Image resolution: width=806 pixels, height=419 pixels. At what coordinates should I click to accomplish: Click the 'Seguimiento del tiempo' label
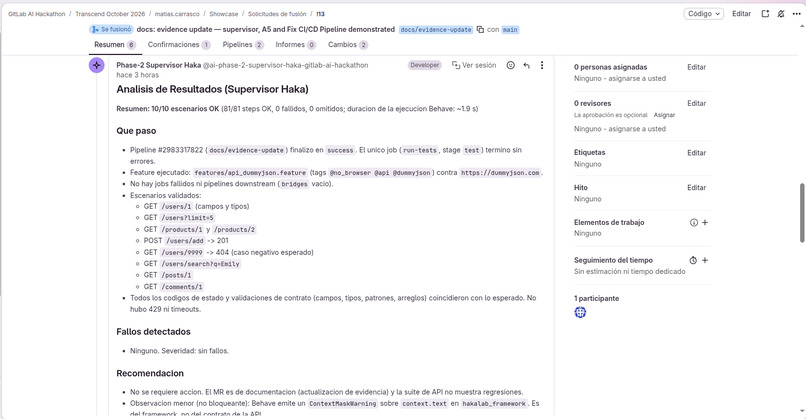click(x=613, y=260)
